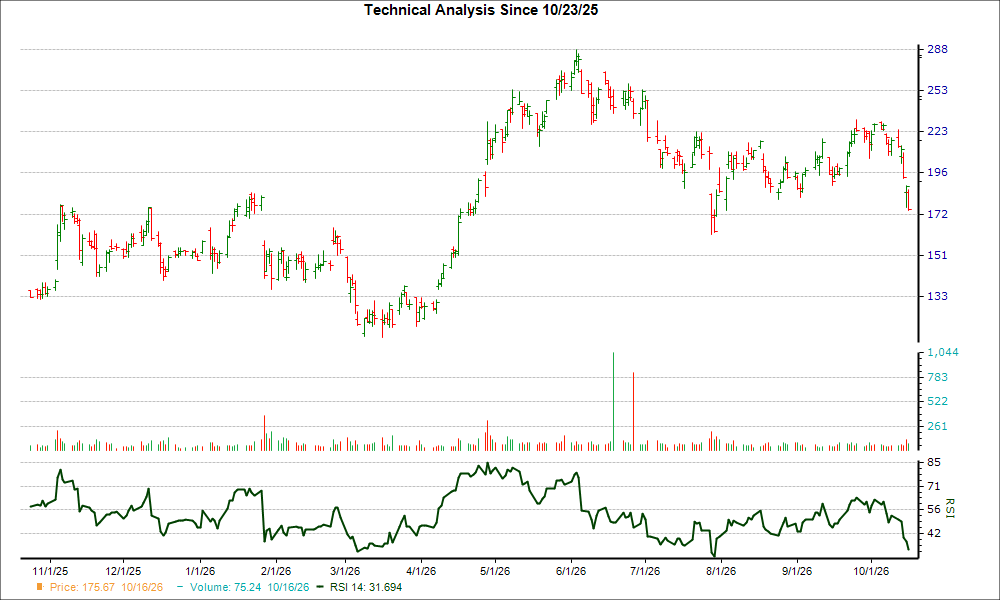Select the 7/1/26 date label
Image resolution: width=1000 pixels, height=600 pixels.
coord(645,571)
